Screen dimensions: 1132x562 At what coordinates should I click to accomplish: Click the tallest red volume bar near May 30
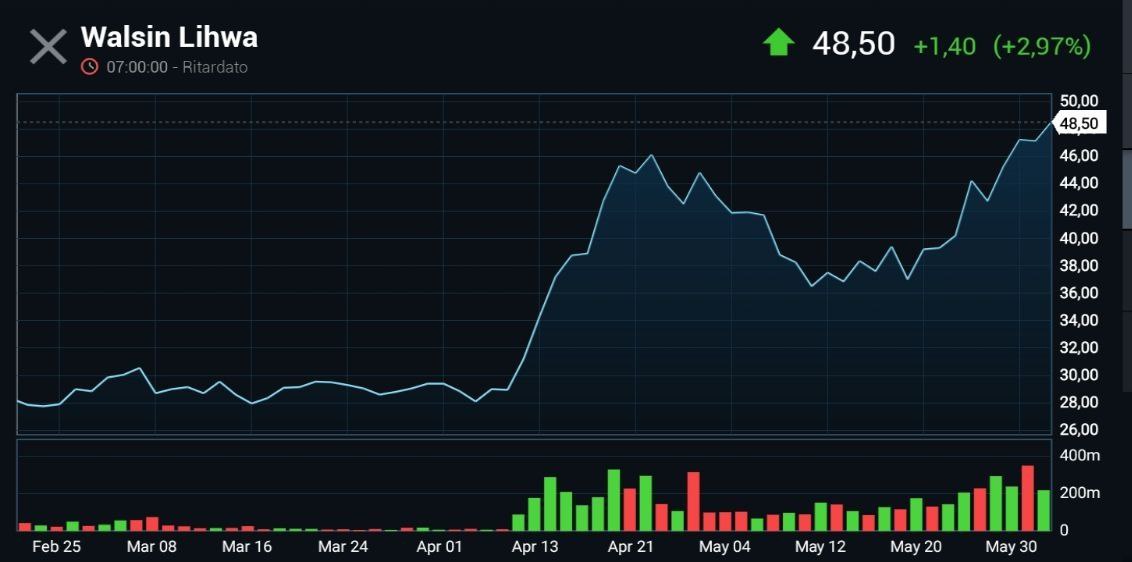[1027, 498]
